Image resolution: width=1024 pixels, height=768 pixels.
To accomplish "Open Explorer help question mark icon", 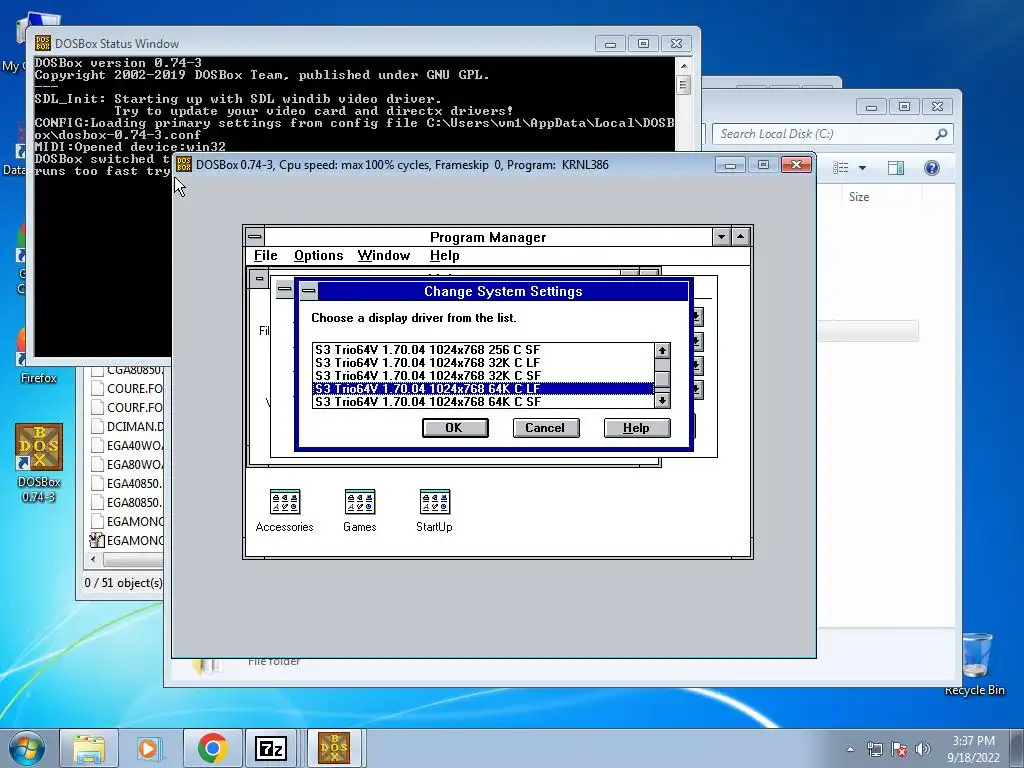I will click(x=932, y=168).
